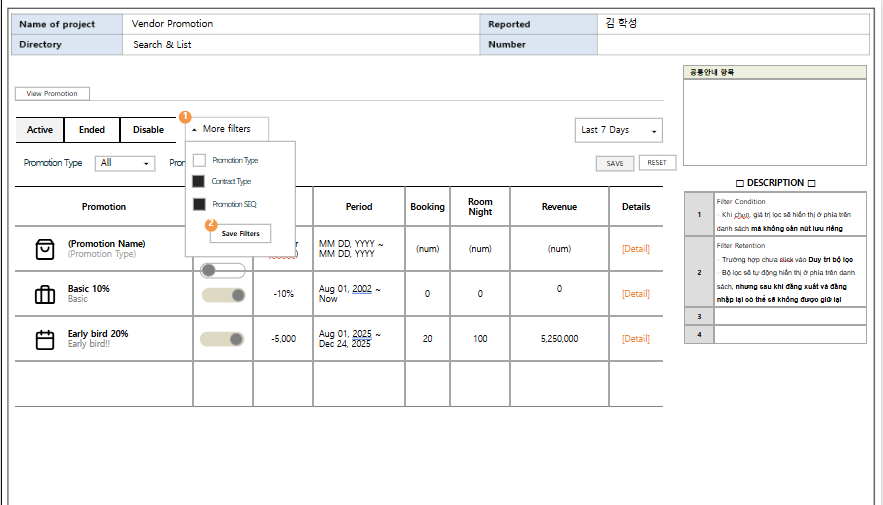Screen dimensions: 883x505
Task: Open the Promotion Type All dropdown
Action: 125,163
